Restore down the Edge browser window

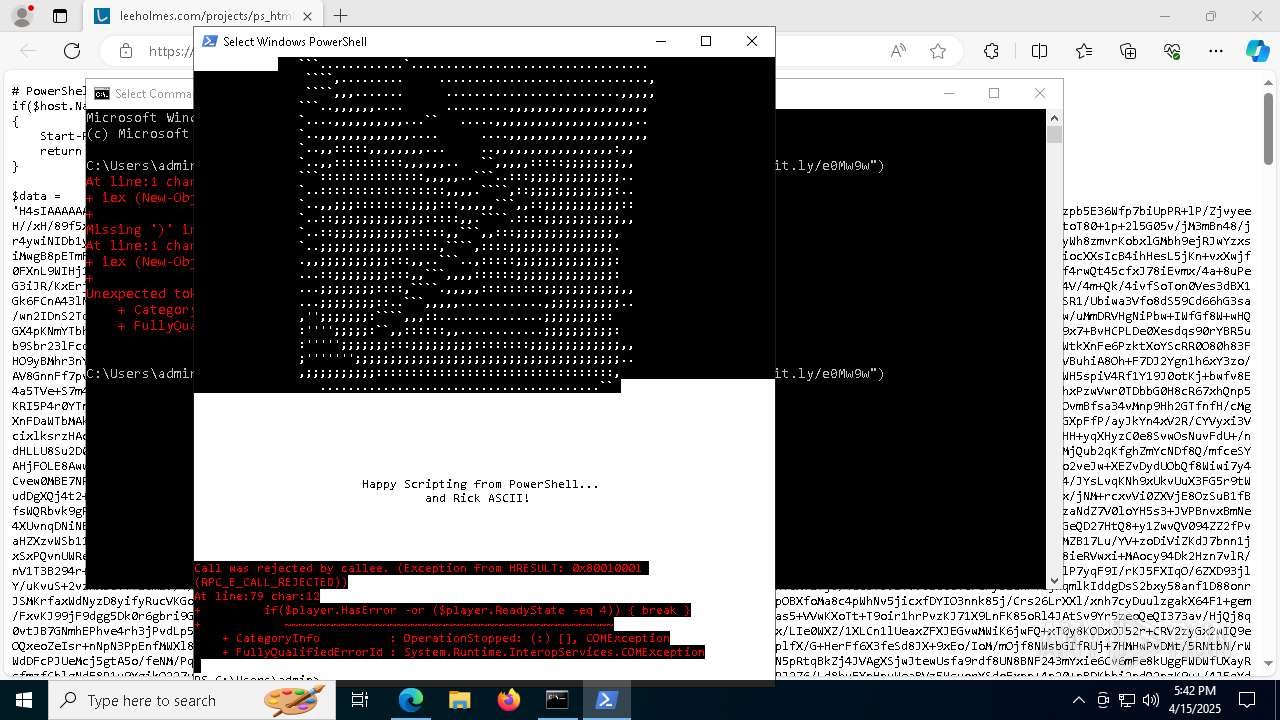pyautogui.click(x=1211, y=16)
